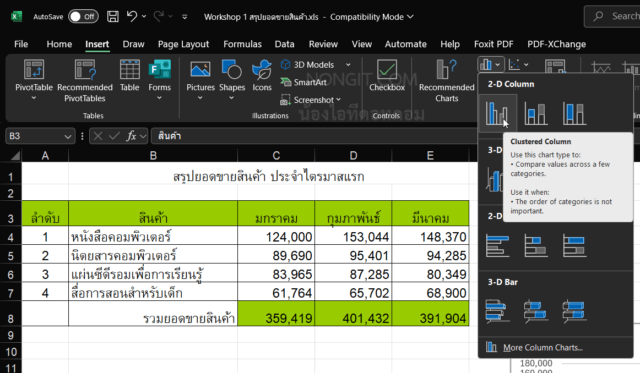This screenshot has height=373, width=640.
Task: Click into the formula bar
Action: tap(314, 136)
